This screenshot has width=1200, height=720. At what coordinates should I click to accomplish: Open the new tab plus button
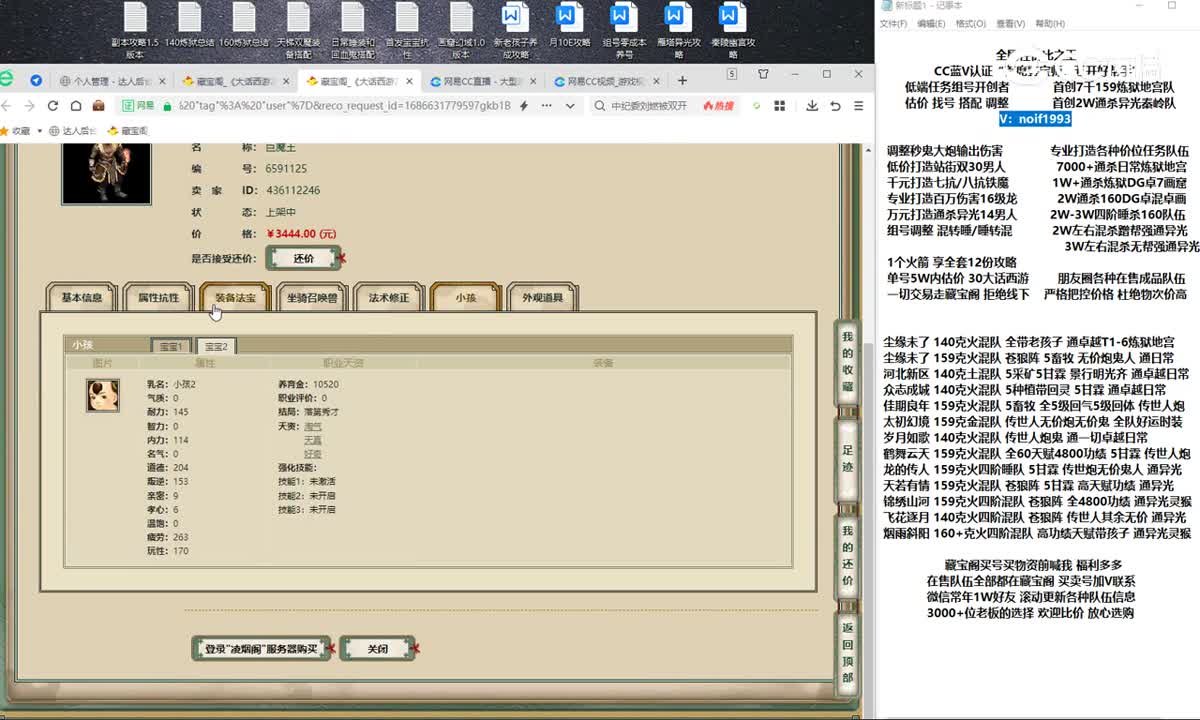click(682, 80)
